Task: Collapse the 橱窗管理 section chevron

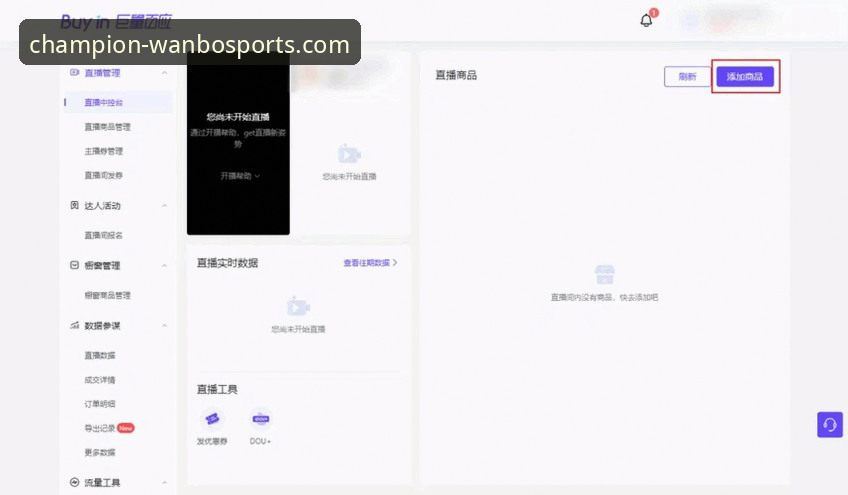Action: [x=164, y=266]
